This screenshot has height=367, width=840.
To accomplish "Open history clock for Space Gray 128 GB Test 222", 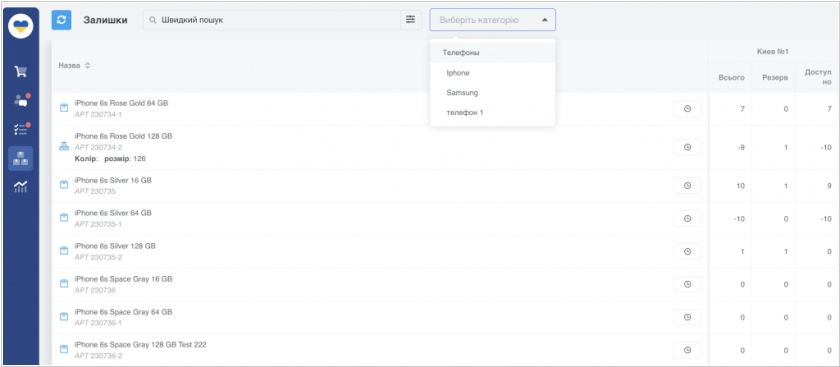I will pos(687,350).
